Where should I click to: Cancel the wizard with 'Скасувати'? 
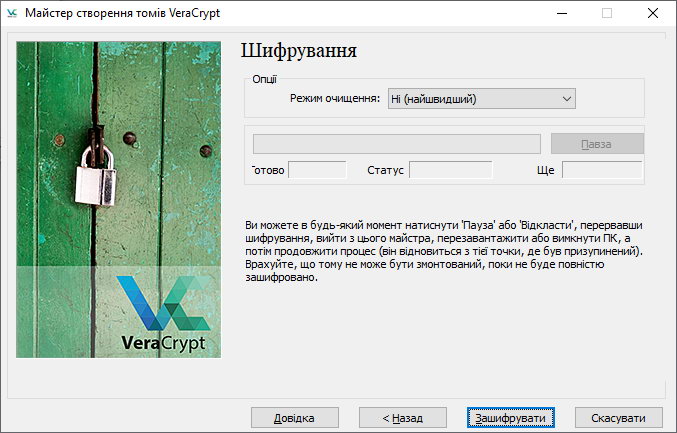[x=618, y=417]
